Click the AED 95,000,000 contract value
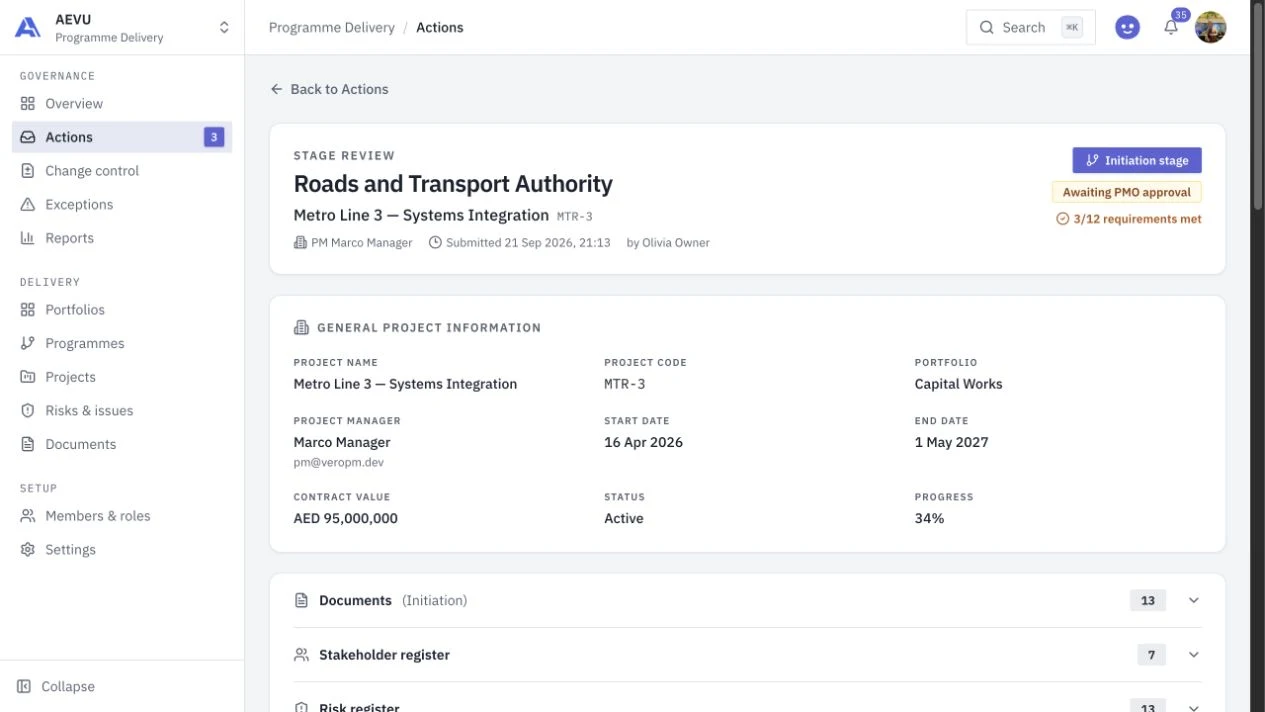 click(x=345, y=519)
